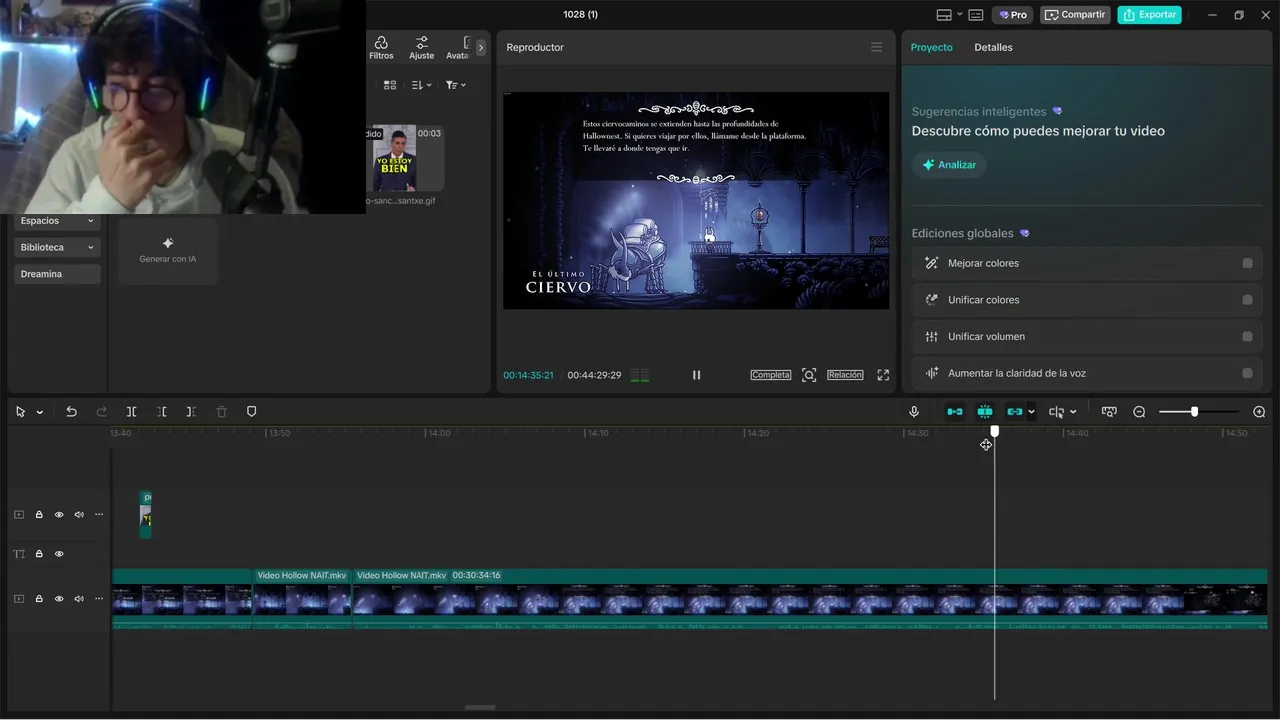
Task: Open the Filtros panel
Action: click(381, 47)
